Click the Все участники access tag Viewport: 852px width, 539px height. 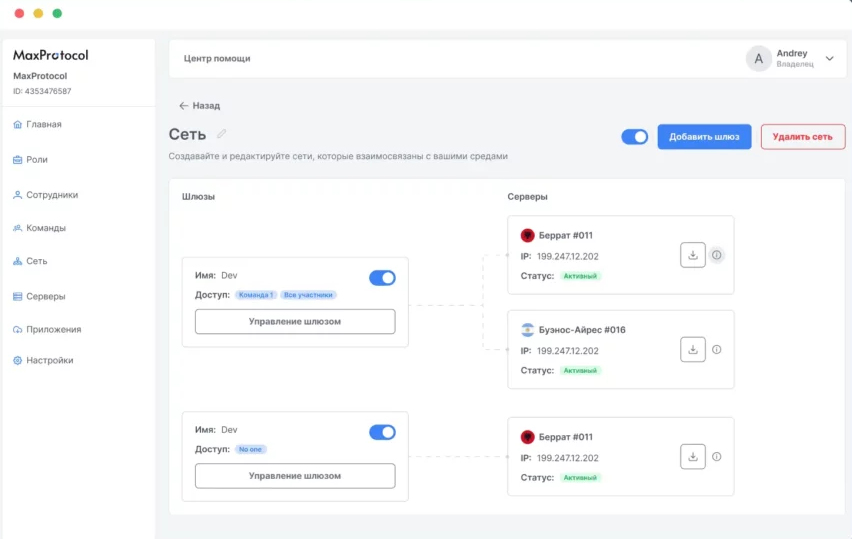[308, 295]
